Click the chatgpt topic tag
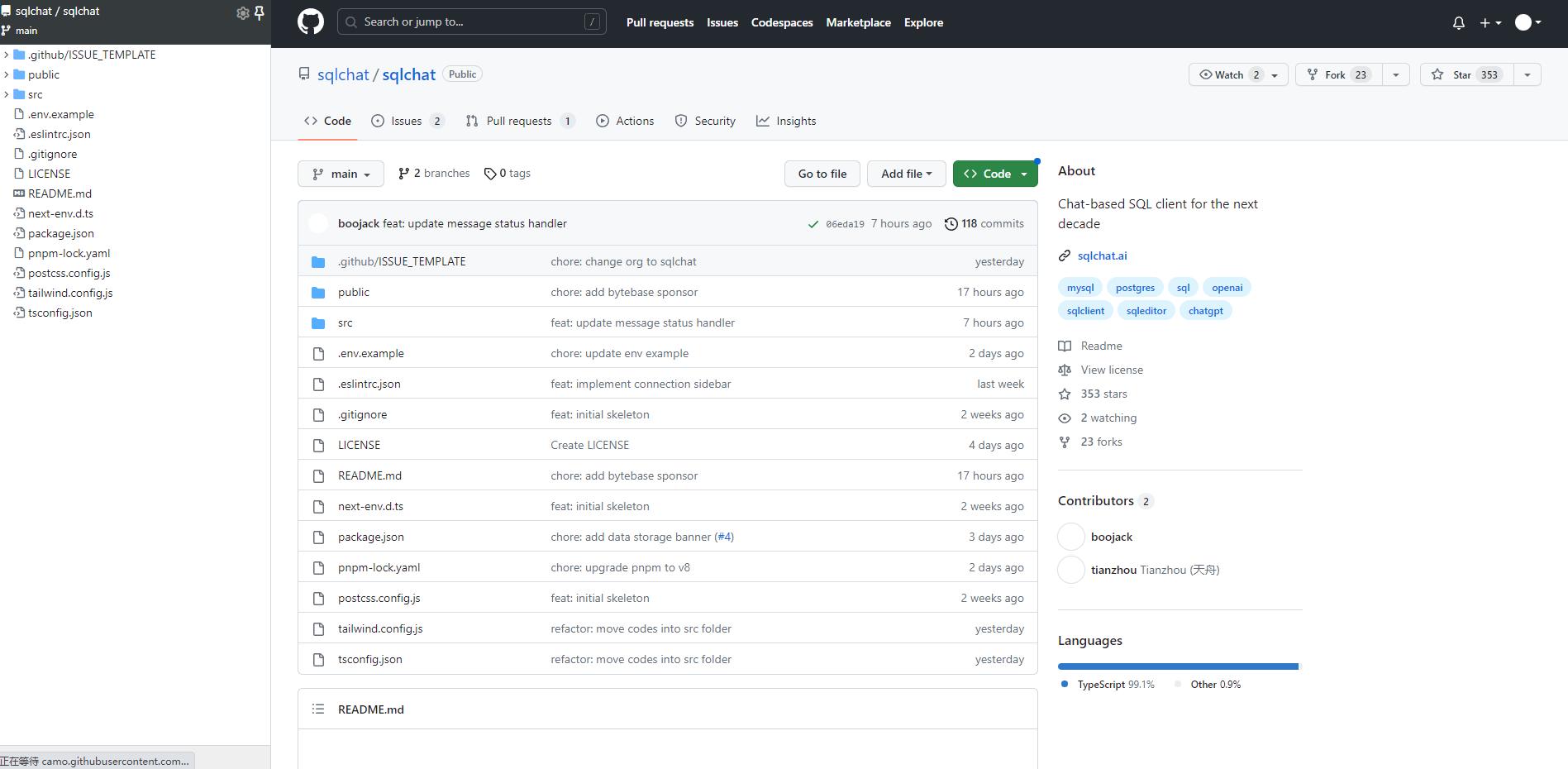This screenshot has height=769, width=1568. coord(1206,311)
